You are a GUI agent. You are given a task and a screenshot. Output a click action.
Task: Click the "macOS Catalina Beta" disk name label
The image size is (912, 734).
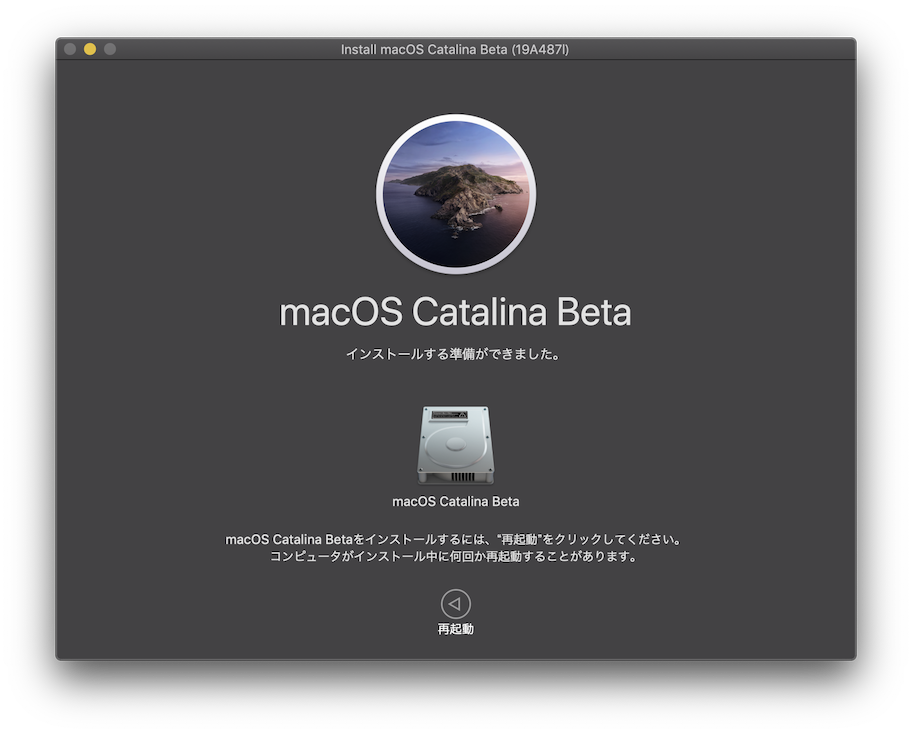[455, 501]
